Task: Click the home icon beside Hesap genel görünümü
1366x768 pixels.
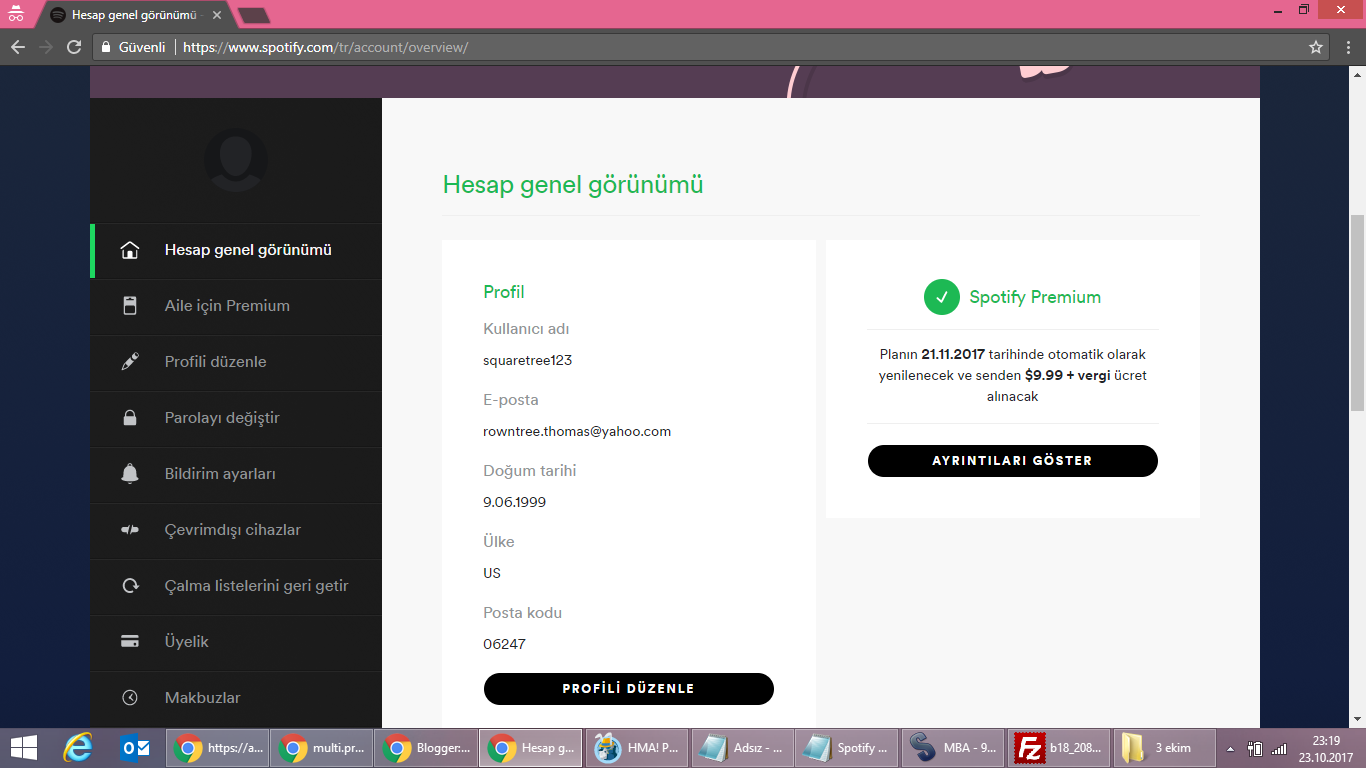Action: coord(130,251)
